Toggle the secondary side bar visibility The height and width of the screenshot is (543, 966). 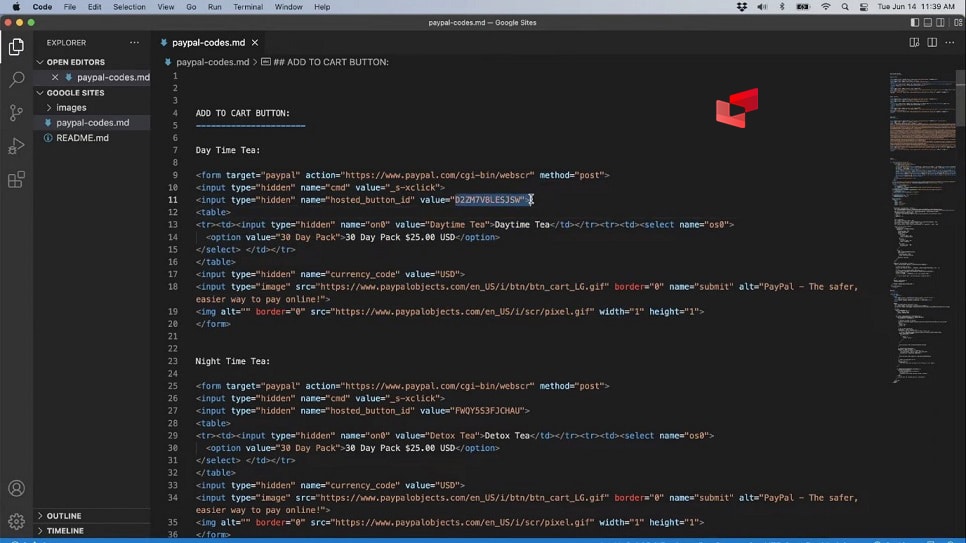point(940,22)
